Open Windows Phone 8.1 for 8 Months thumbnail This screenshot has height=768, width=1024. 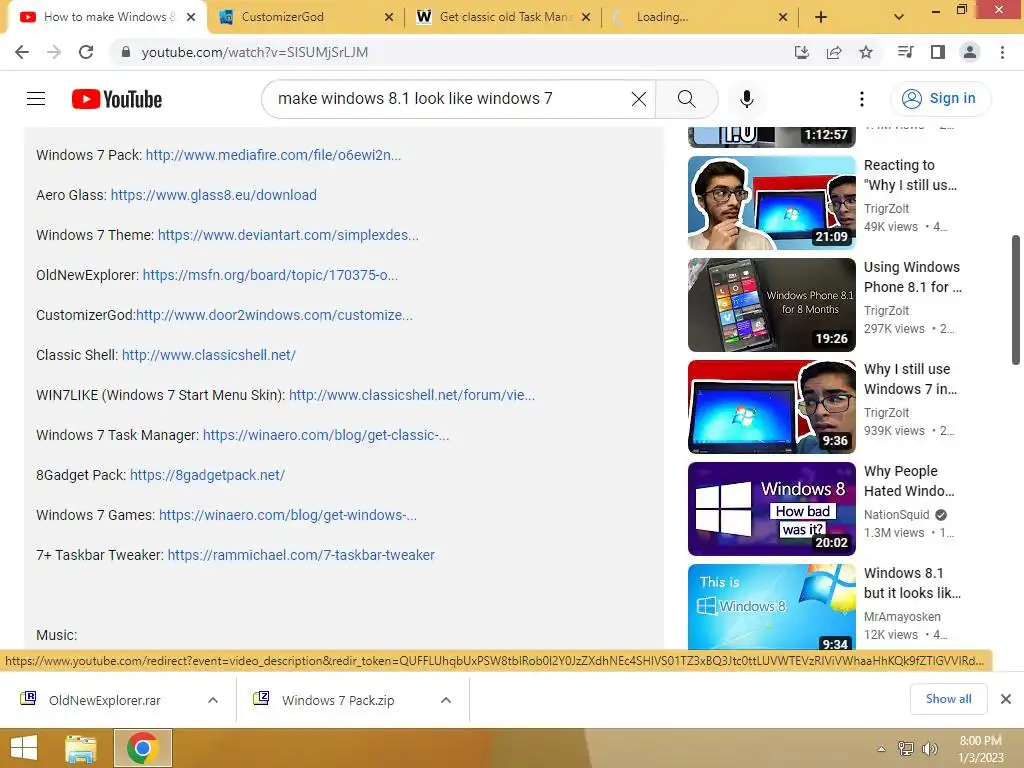pos(772,305)
